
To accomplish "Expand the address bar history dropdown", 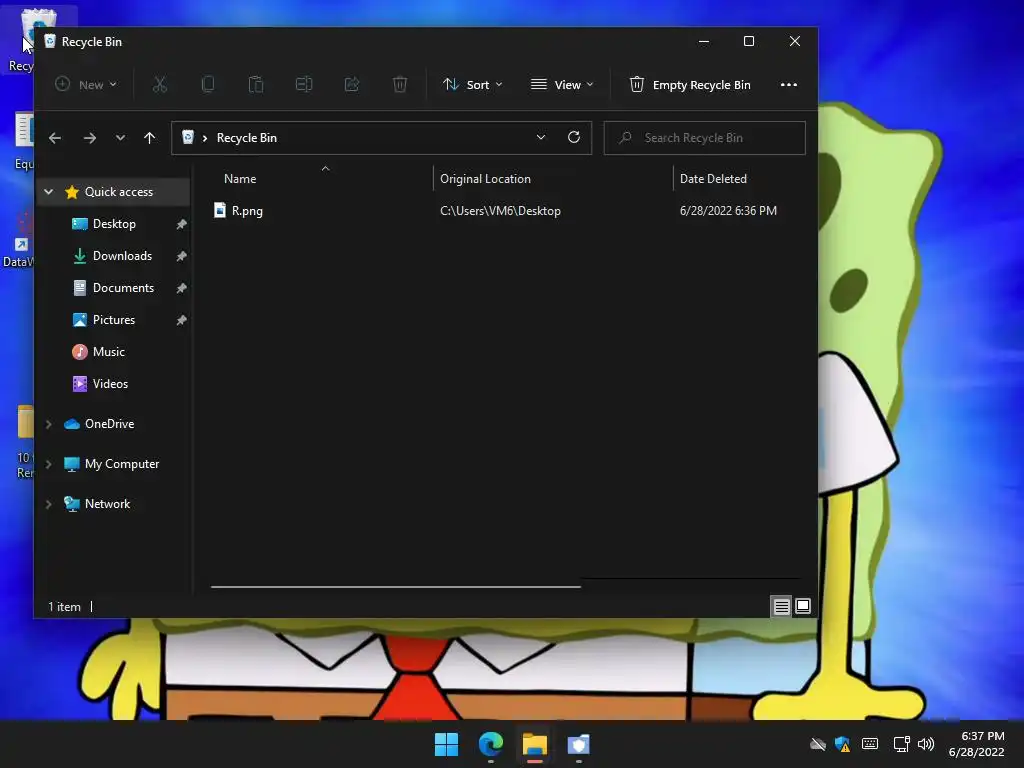I will (x=541, y=138).
